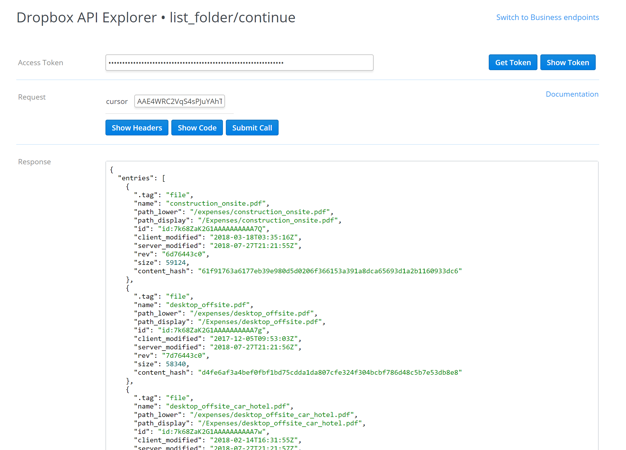The width and height of the screenshot is (626, 450).
Task: Switch to Business endpoints
Action: tap(547, 17)
